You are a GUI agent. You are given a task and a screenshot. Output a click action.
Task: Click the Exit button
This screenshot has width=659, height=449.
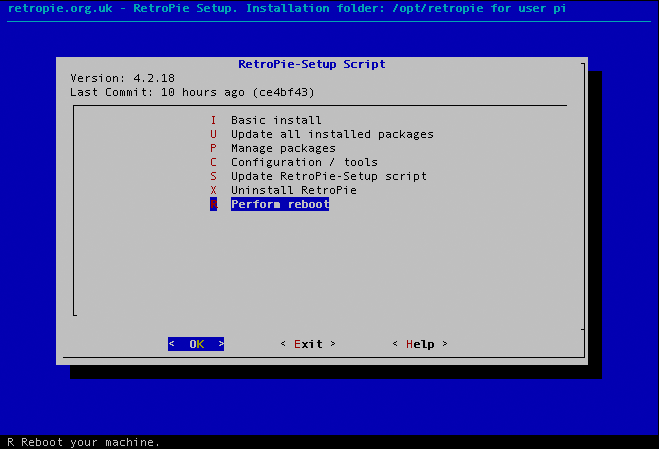(308, 344)
